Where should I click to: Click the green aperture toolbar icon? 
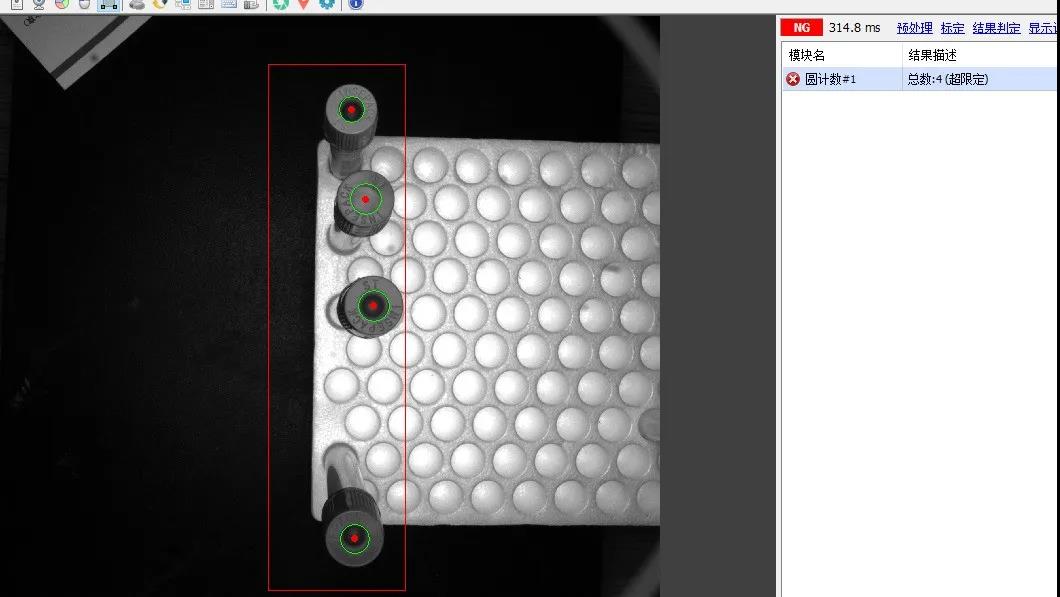point(281,4)
